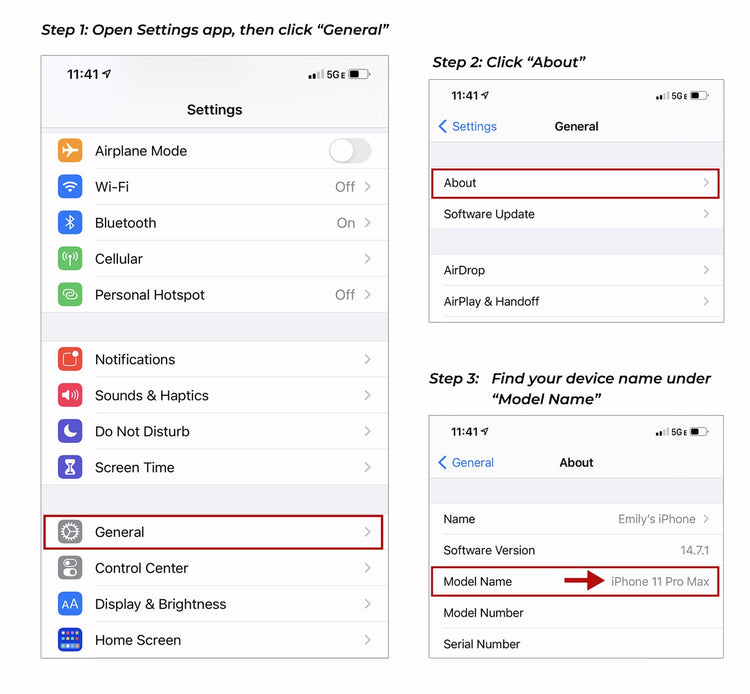Screen dimensions: 750x694
Task: Open the General settings row
Action: coord(213,532)
